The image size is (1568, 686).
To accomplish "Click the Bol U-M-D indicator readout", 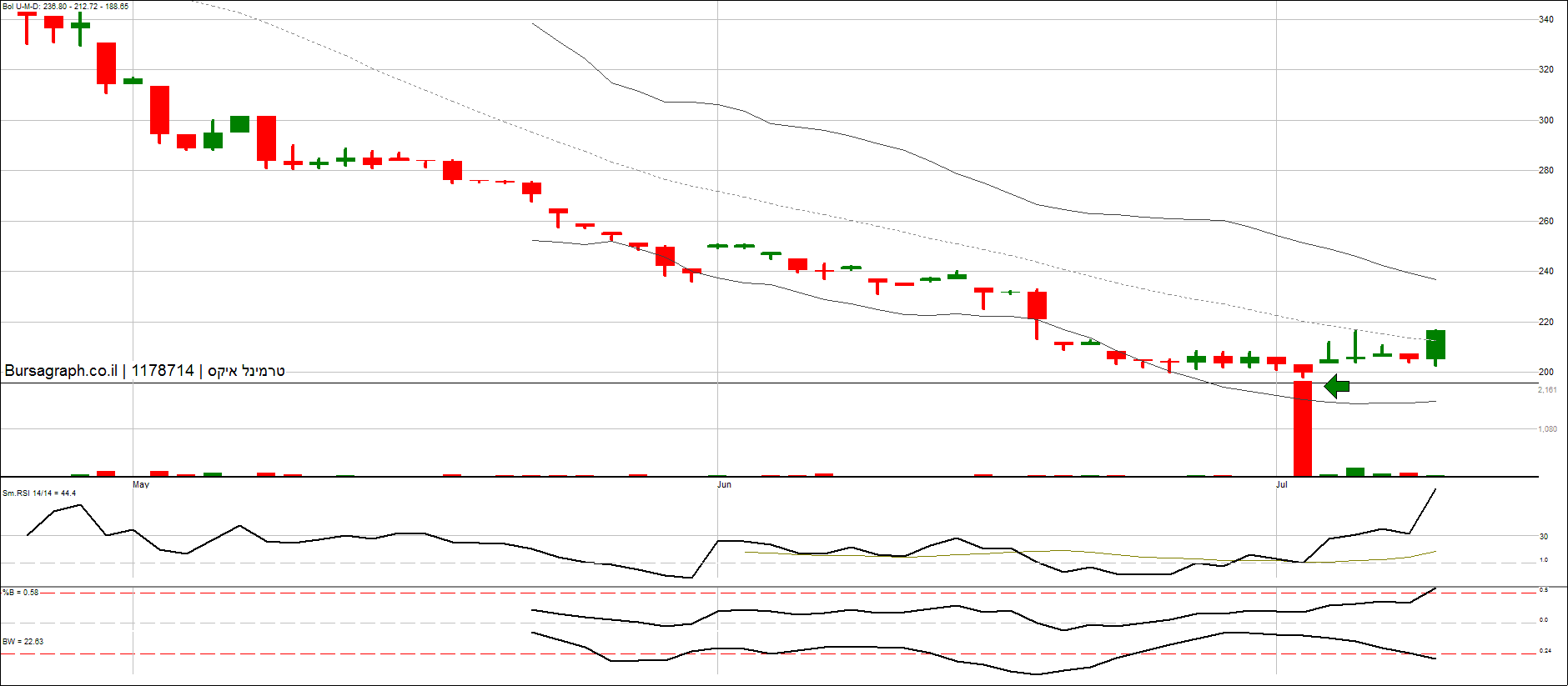I will 66,7.
